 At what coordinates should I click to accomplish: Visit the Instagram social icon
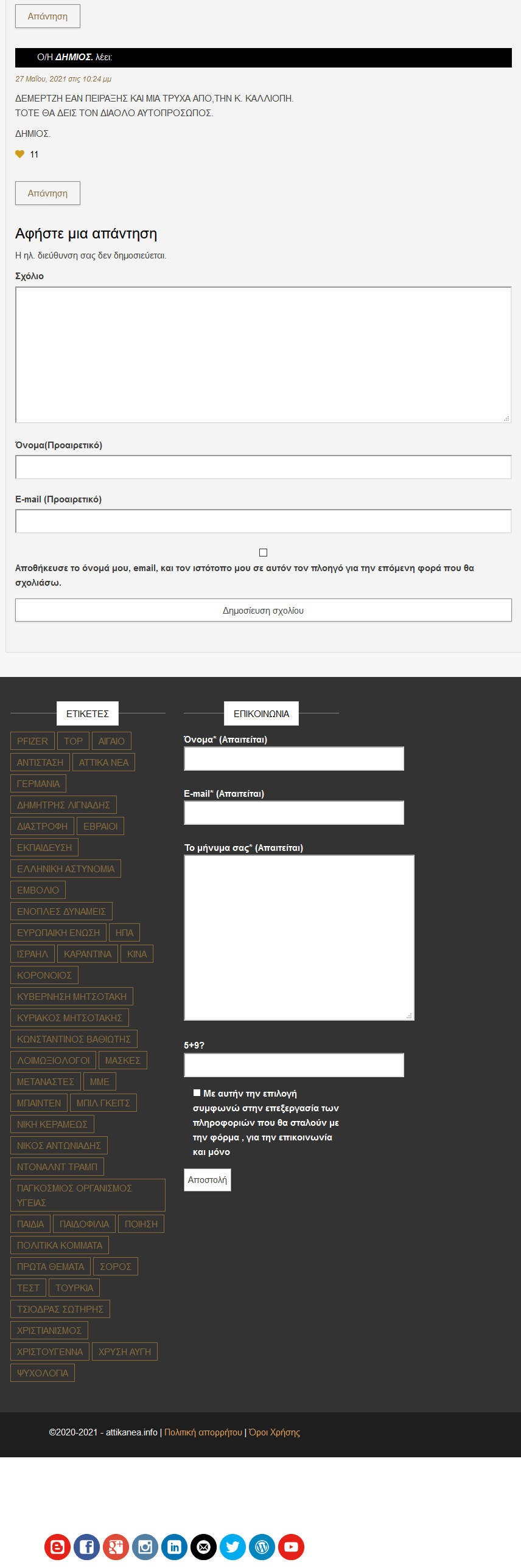[x=145, y=1547]
